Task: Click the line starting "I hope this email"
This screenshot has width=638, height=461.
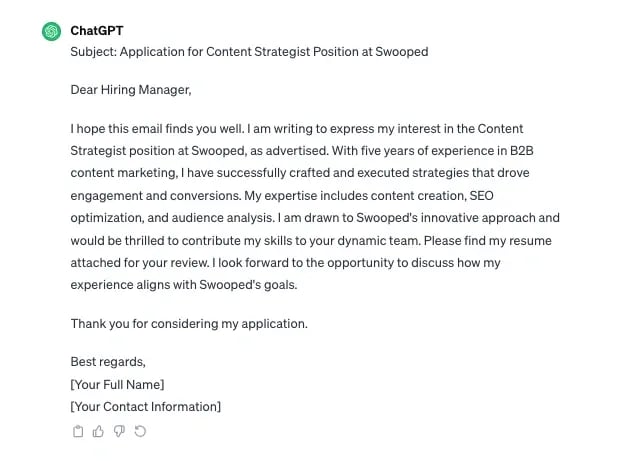Action: coord(296,129)
